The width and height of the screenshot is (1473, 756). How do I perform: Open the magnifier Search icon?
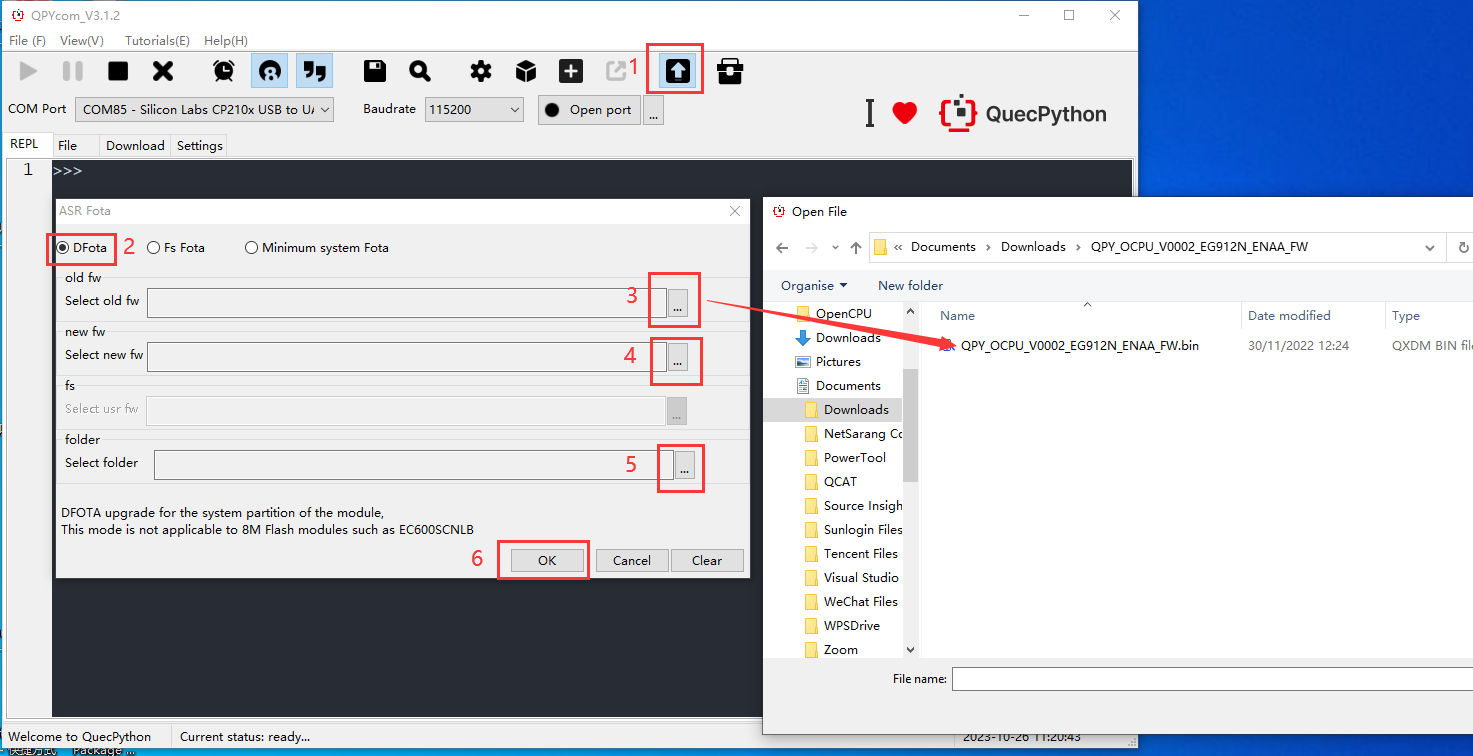click(420, 71)
